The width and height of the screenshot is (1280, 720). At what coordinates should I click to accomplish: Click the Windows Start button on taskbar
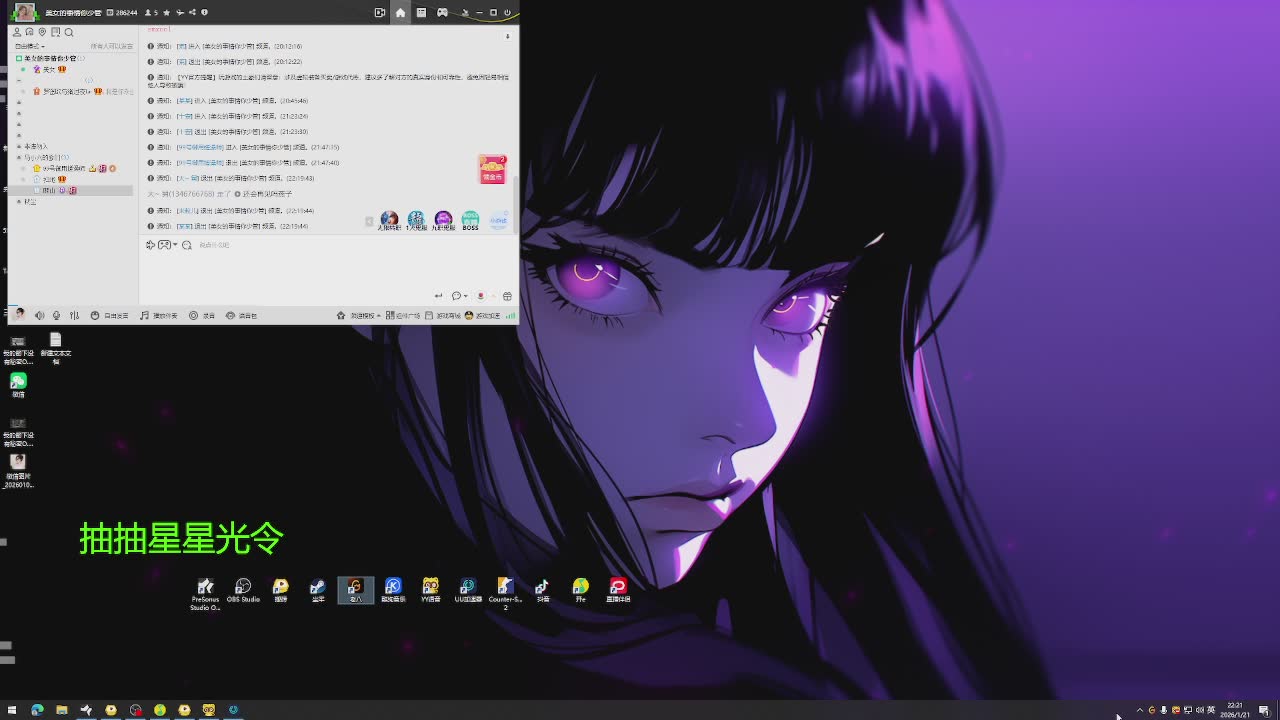point(12,710)
